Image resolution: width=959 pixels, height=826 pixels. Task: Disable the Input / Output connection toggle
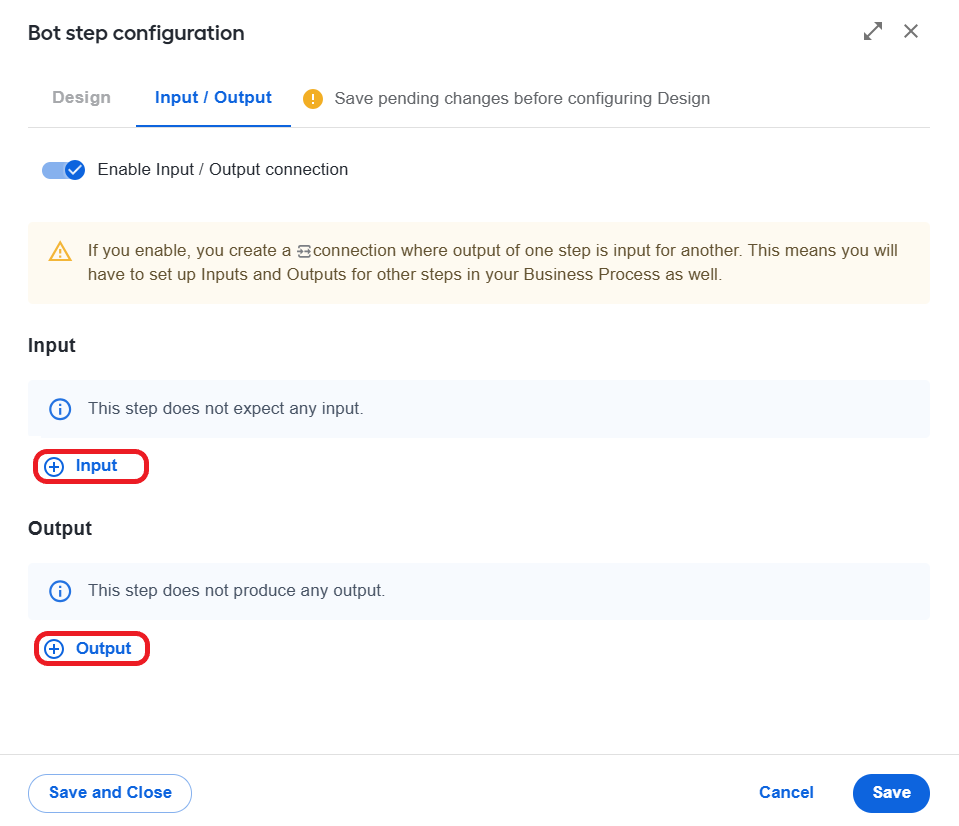[x=63, y=170]
